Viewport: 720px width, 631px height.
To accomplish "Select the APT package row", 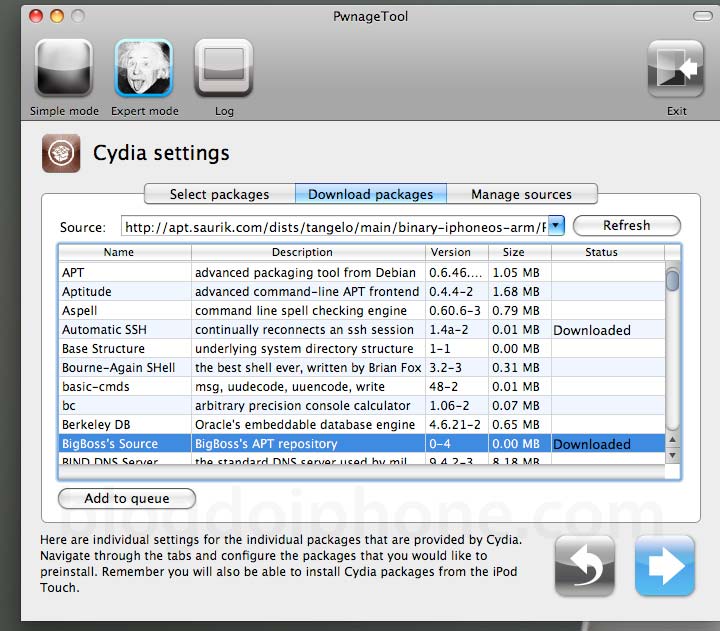I will click(362, 272).
